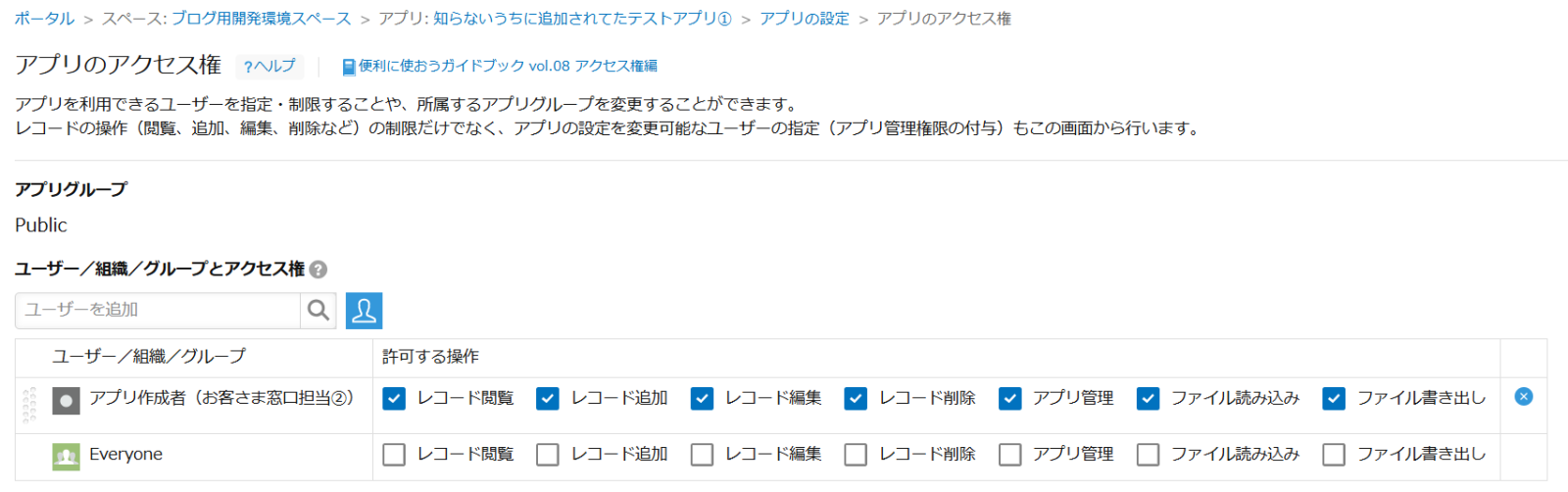Go to ポータル in breadcrumb

[44, 19]
